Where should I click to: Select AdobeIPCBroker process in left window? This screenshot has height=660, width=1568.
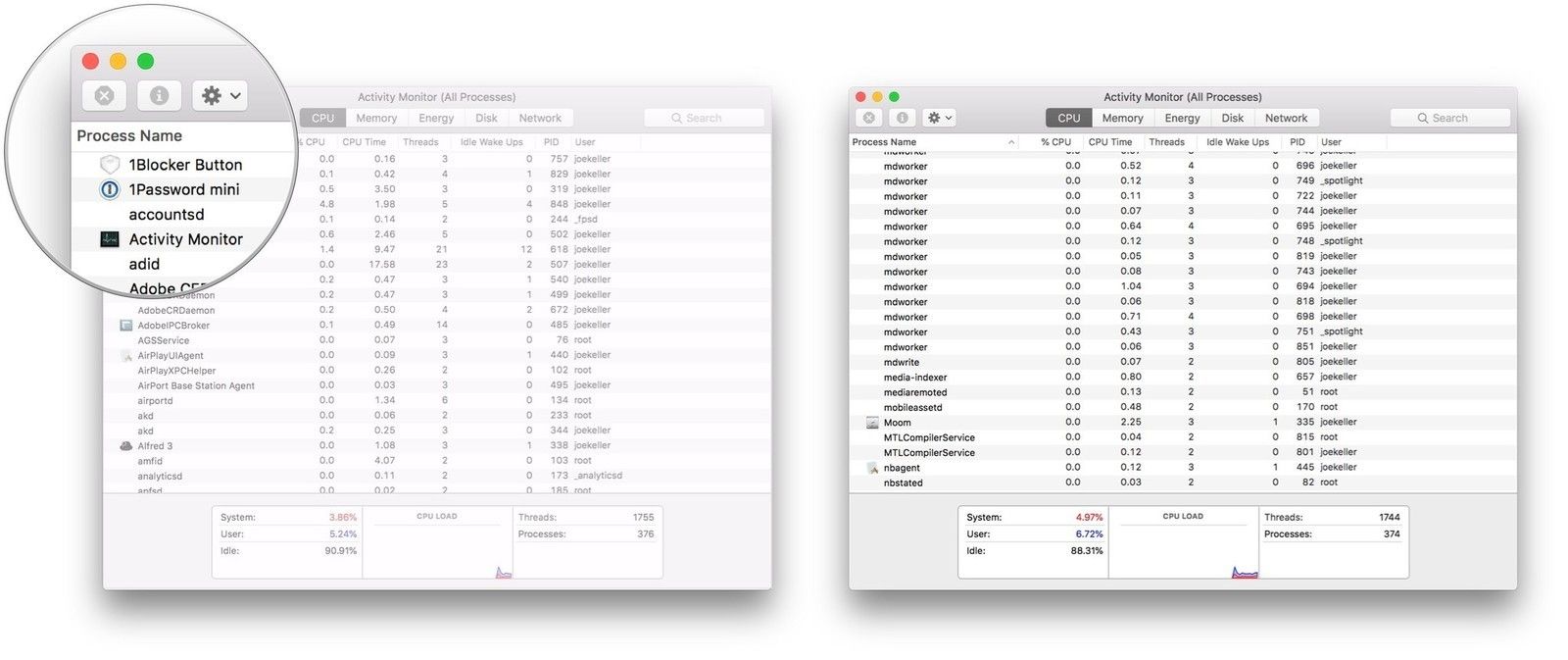tap(437, 326)
